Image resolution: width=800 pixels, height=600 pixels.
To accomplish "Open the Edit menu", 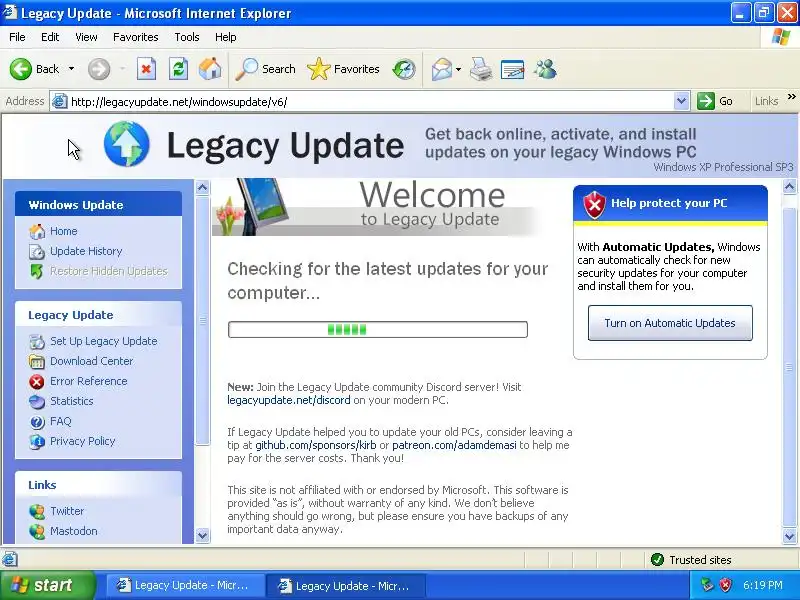I will tap(50, 37).
